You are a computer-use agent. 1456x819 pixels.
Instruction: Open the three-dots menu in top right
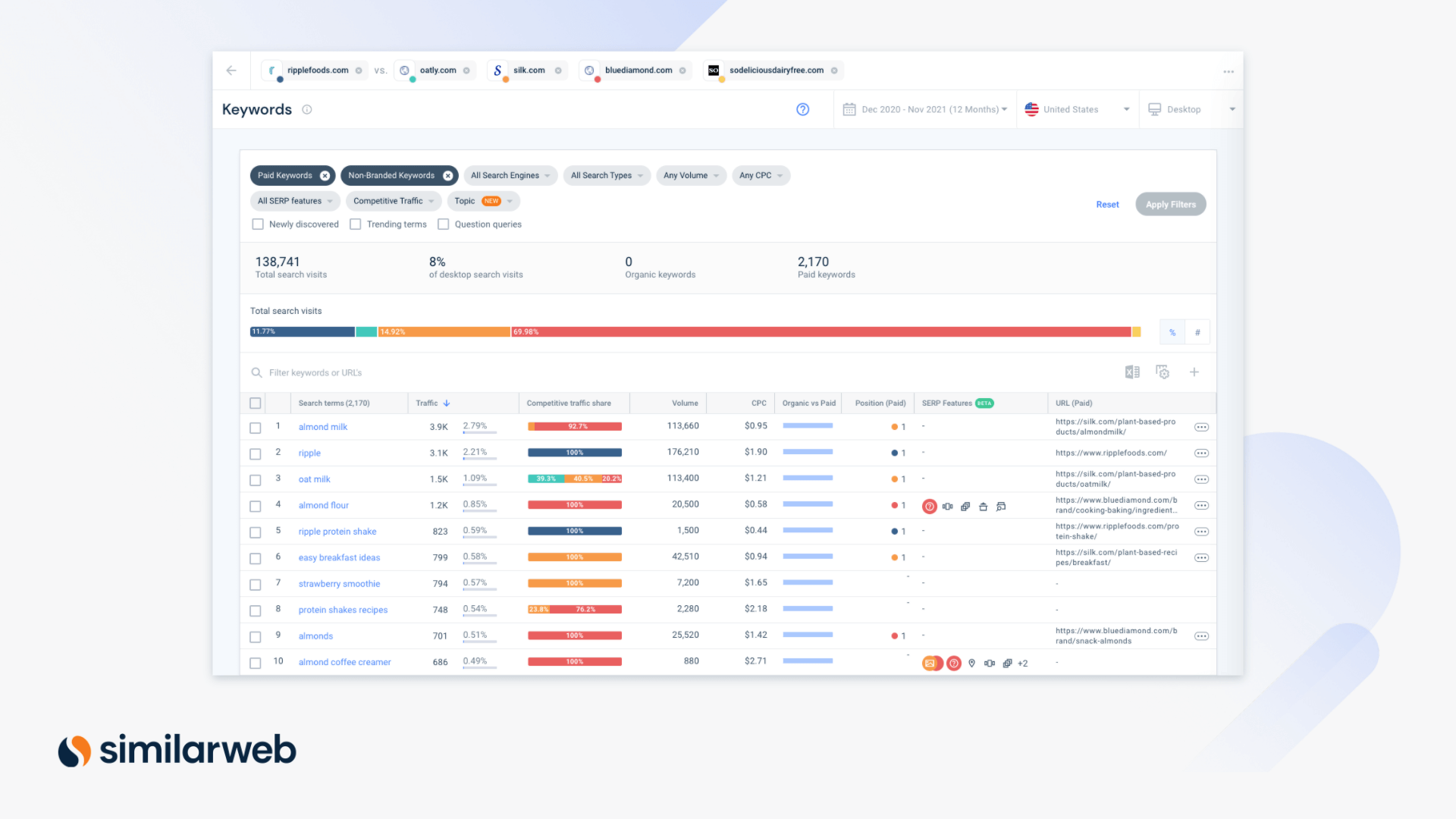(1228, 71)
